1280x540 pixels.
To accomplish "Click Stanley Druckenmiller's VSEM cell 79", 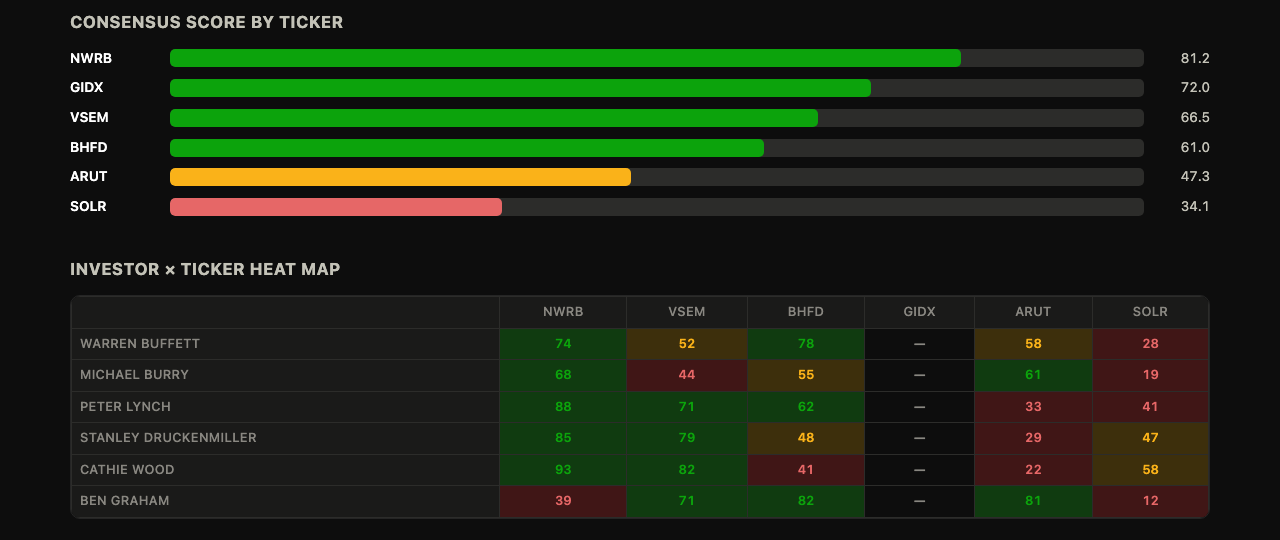I will pyautogui.click(x=687, y=438).
